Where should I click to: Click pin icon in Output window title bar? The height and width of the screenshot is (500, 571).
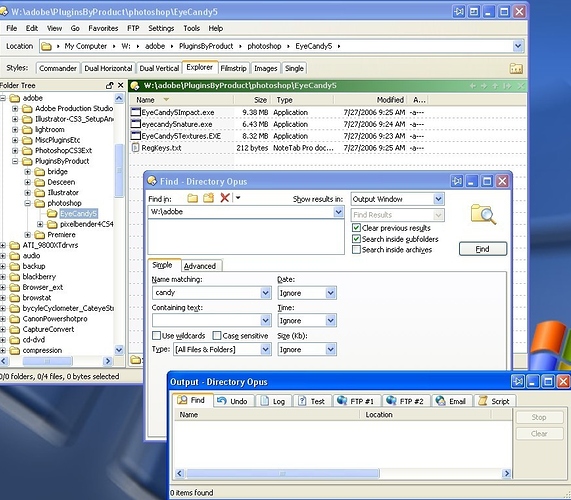pos(517,382)
